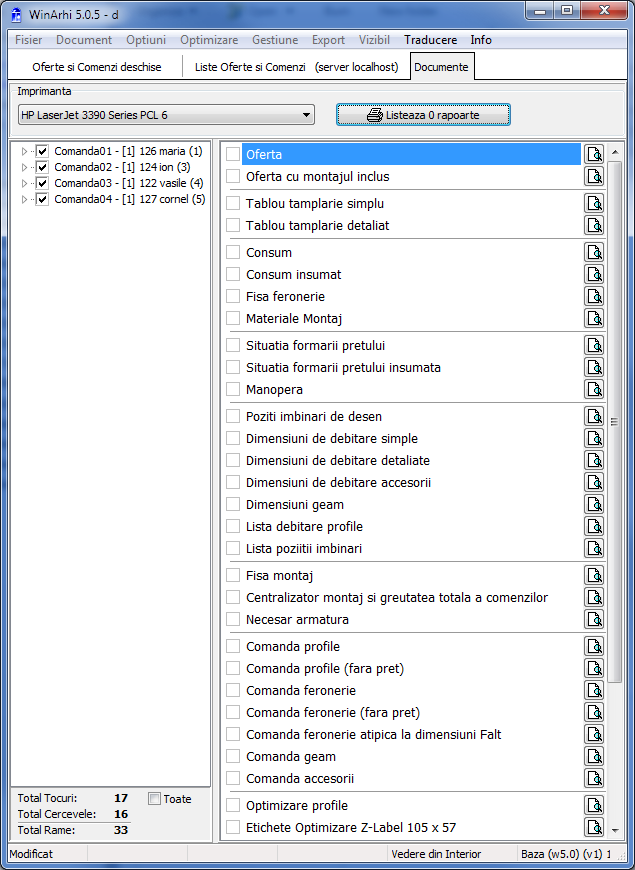Click the report list scroll down arrow
Image resolution: width=635 pixels, height=870 pixels.
[x=614, y=830]
